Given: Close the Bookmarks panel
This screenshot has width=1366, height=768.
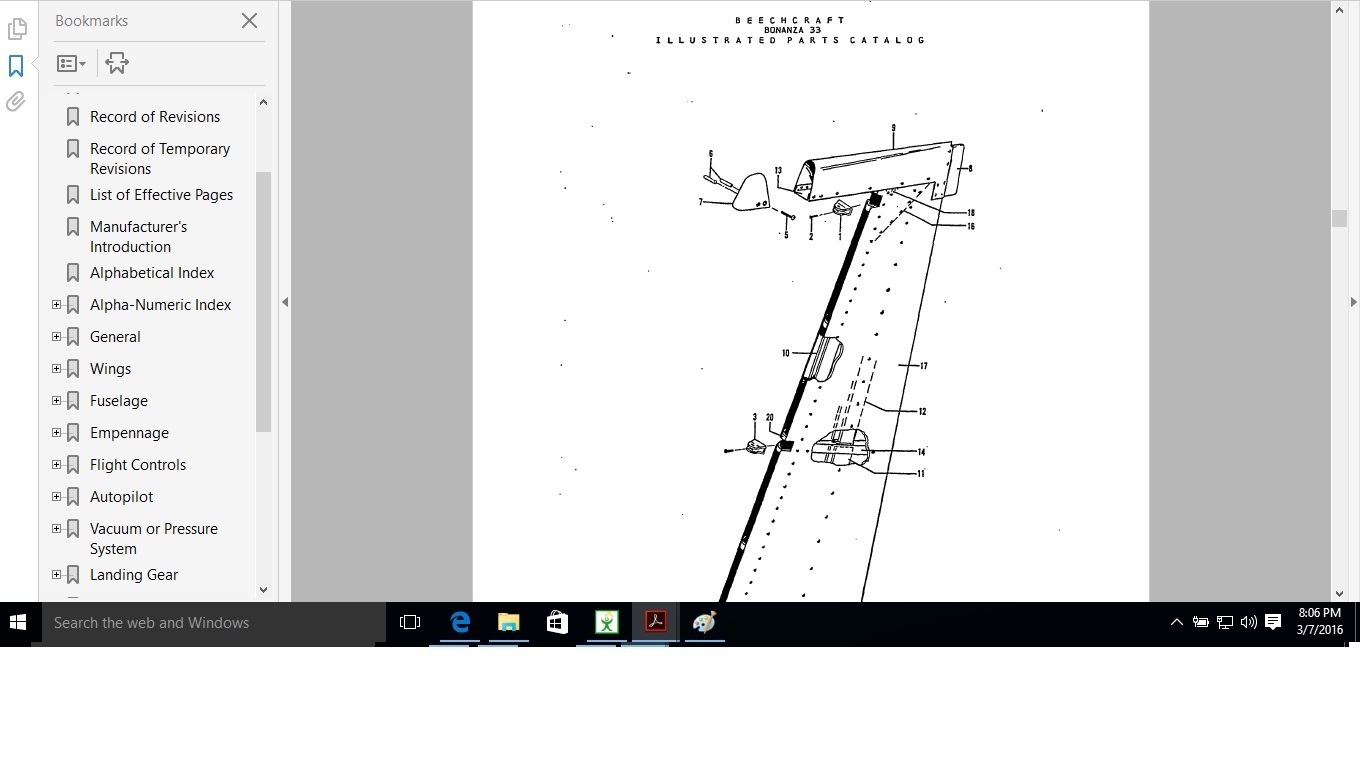Looking at the screenshot, I should 249,20.
